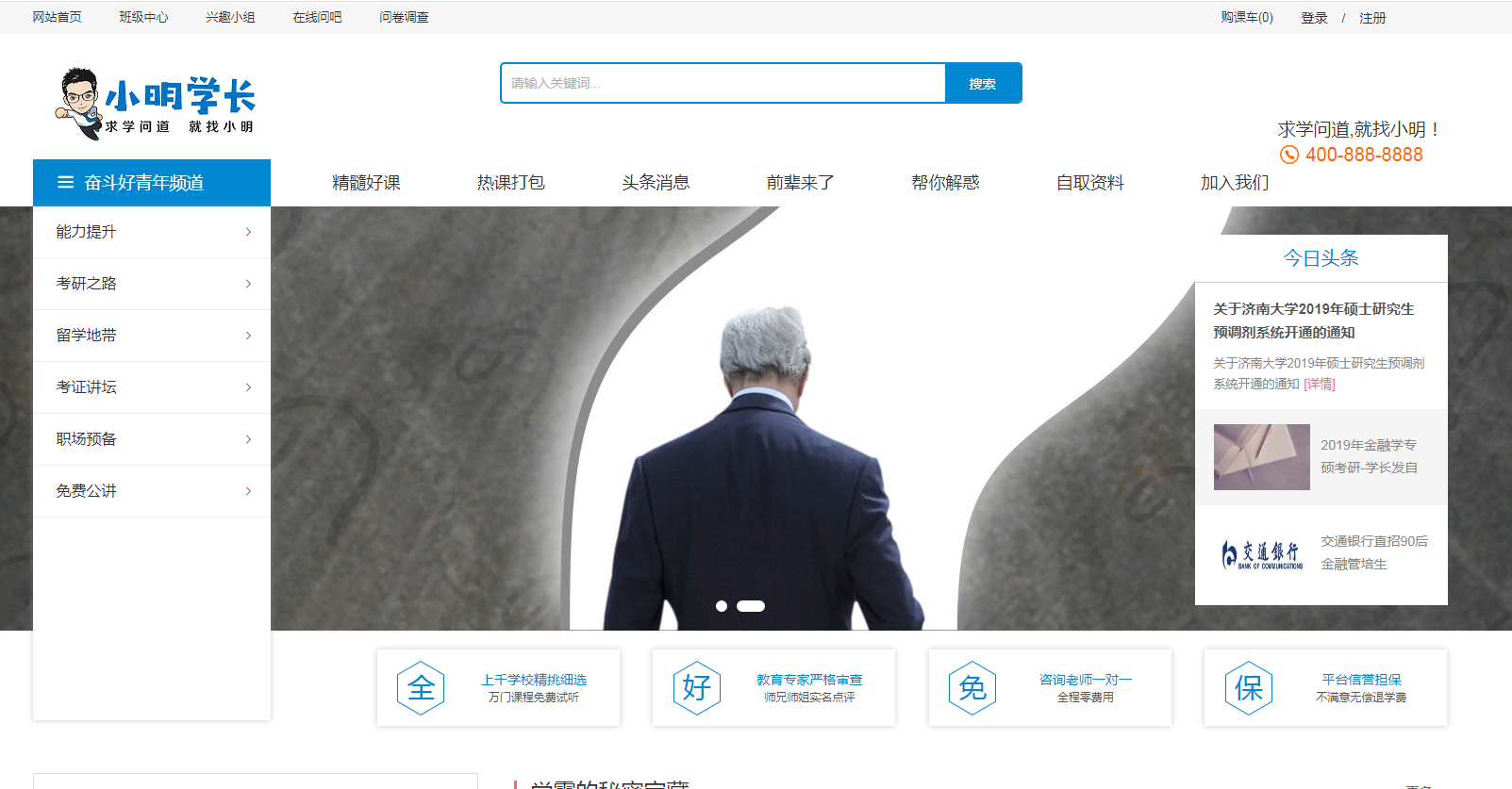The image size is (1512, 789).
Task: Click the 交通银行 bank logo
Action: pos(1262,554)
